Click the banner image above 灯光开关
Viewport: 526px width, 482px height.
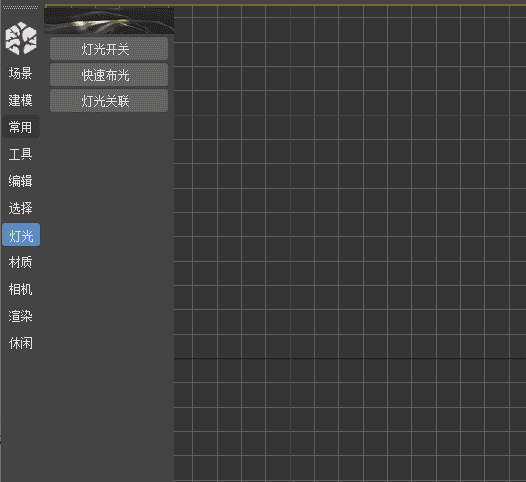point(109,21)
